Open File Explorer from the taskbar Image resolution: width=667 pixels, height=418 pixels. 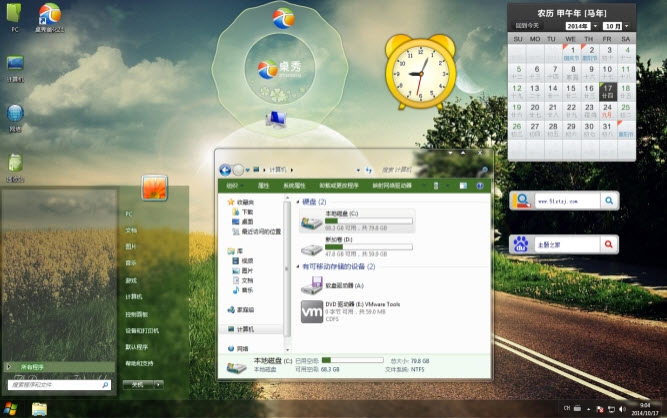[x=39, y=408]
